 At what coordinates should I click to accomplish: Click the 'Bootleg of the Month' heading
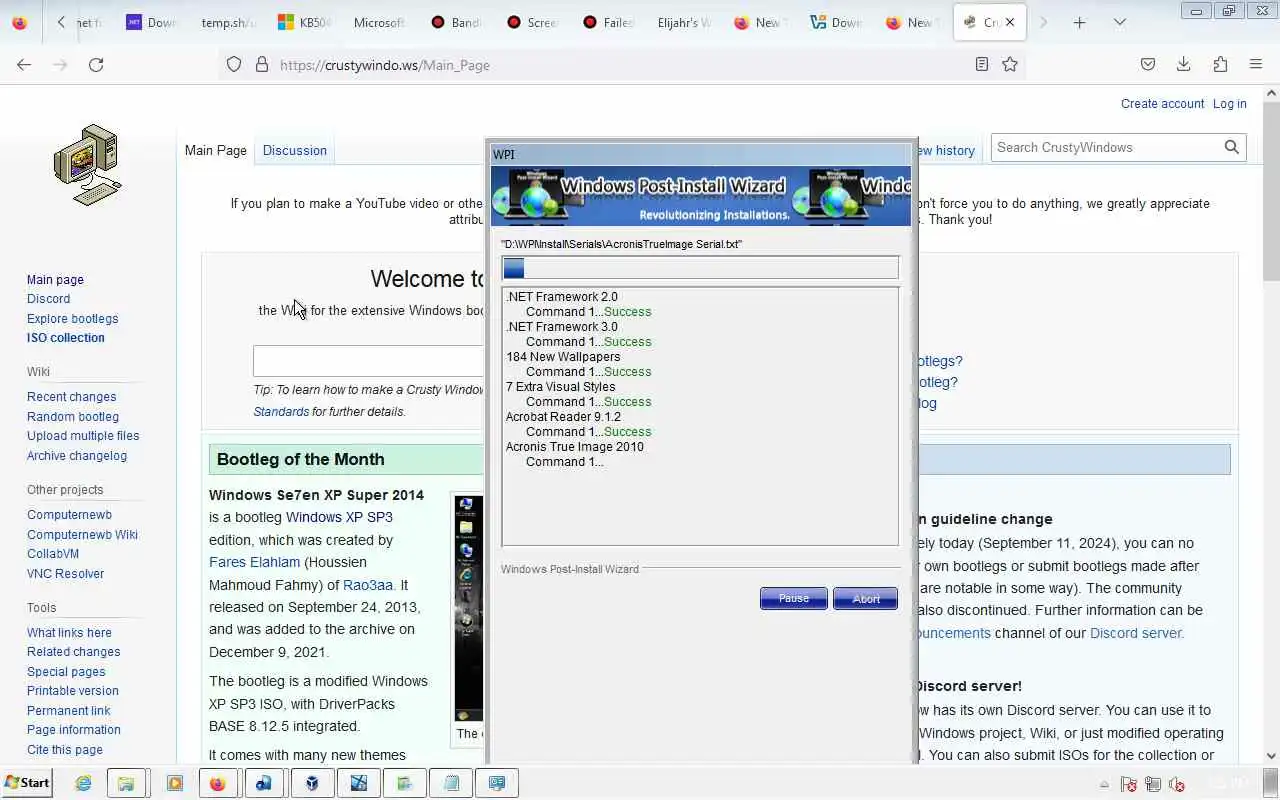coord(301,459)
